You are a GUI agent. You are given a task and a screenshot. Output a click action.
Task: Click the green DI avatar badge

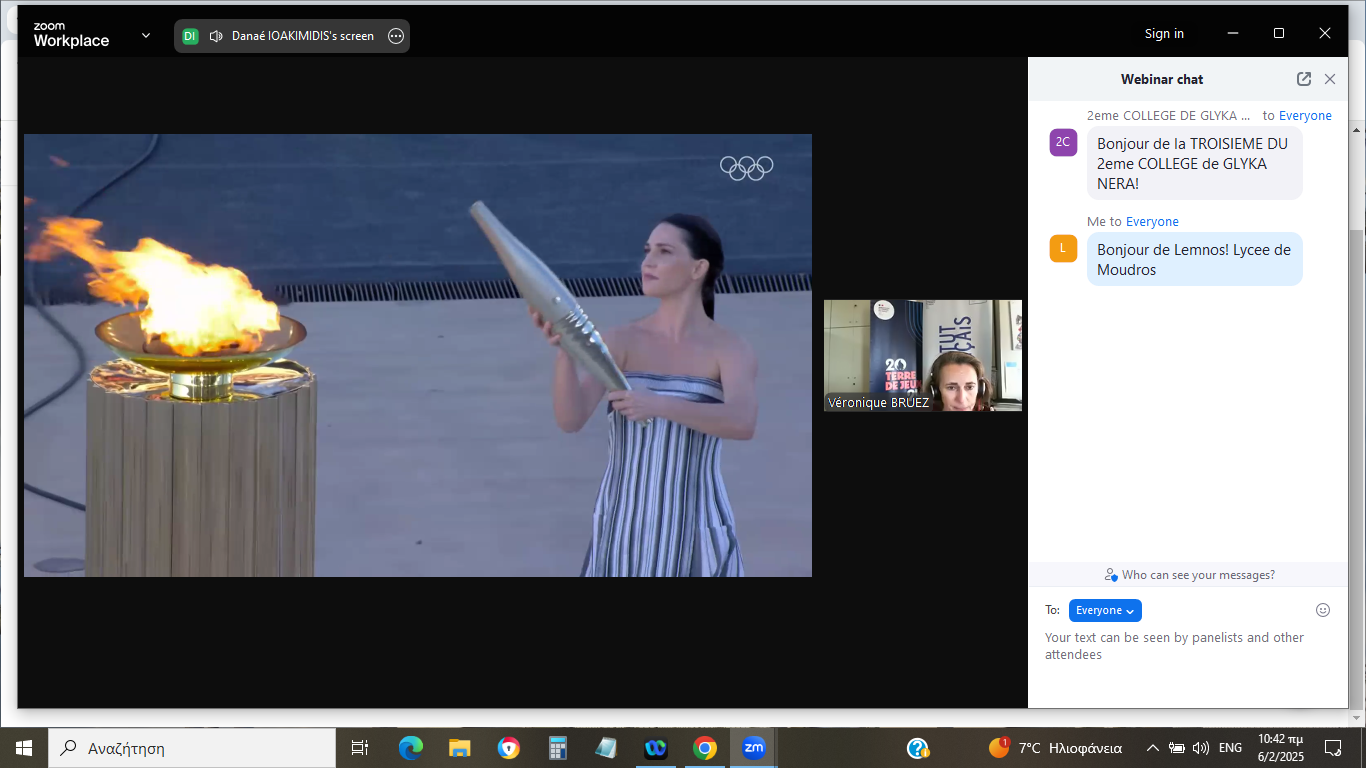pyautogui.click(x=190, y=36)
